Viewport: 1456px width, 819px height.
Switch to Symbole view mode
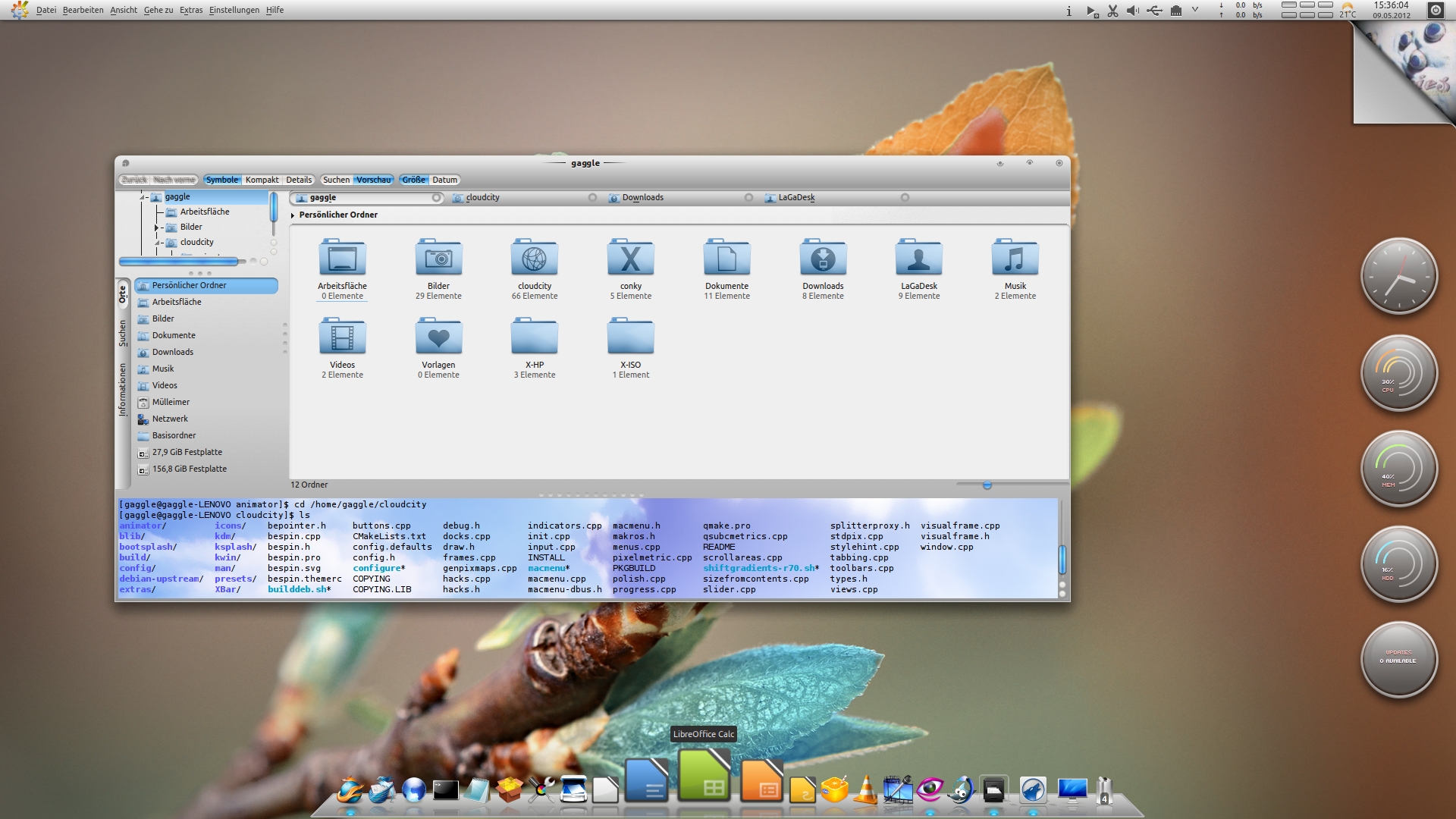[222, 180]
